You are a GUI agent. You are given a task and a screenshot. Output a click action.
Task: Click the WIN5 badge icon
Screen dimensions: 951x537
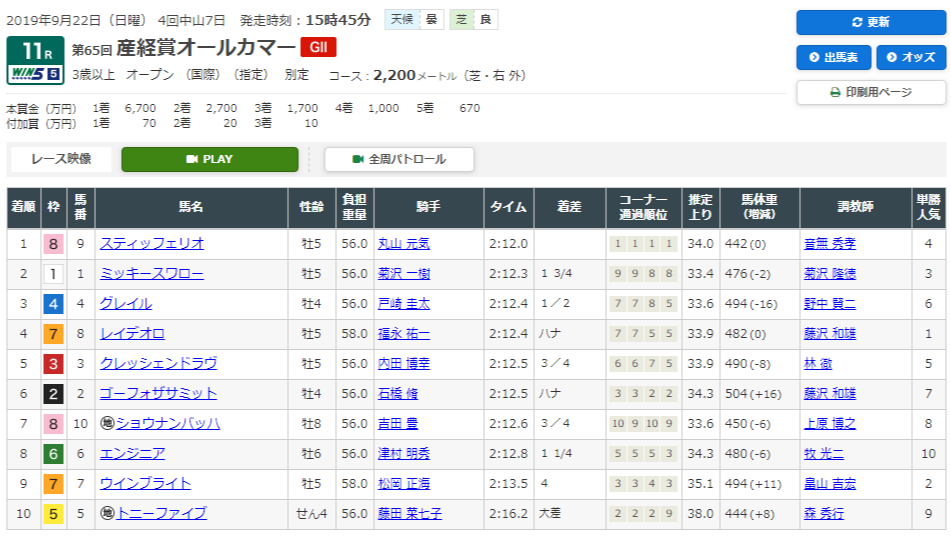coord(36,73)
